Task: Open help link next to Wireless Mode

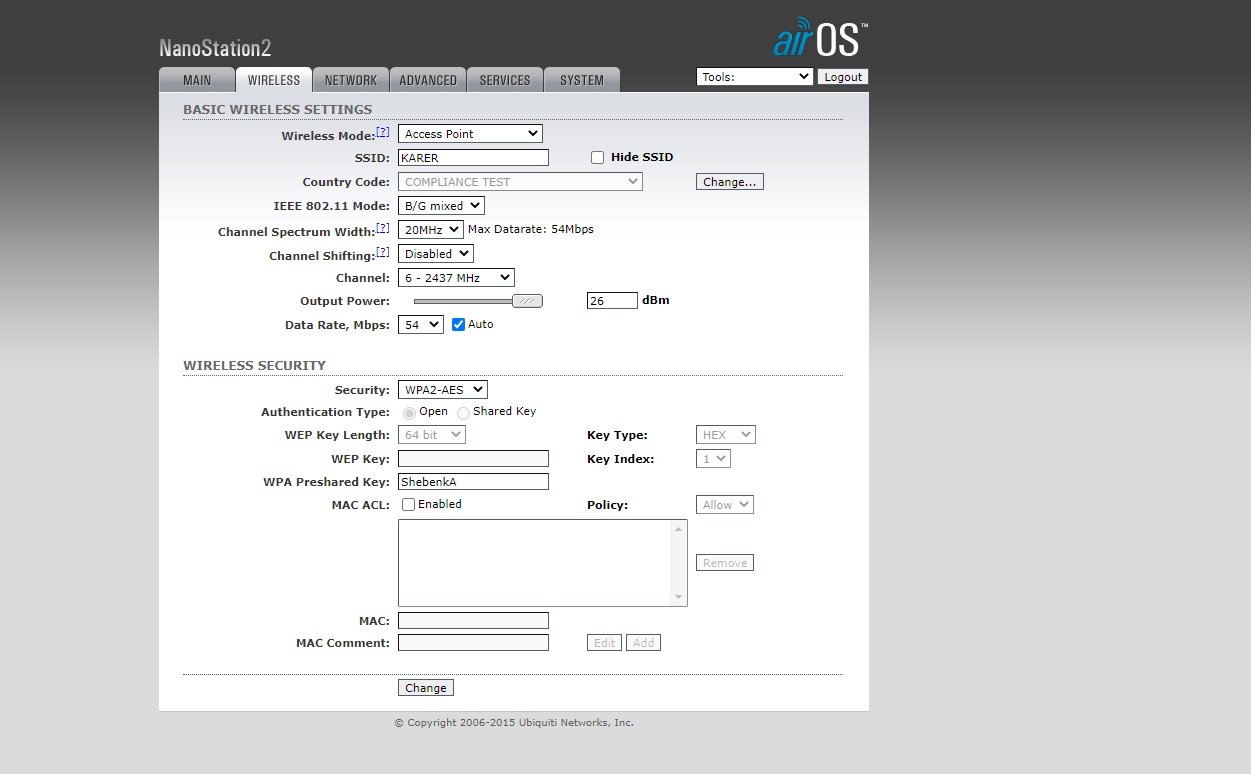Action: pos(383,132)
